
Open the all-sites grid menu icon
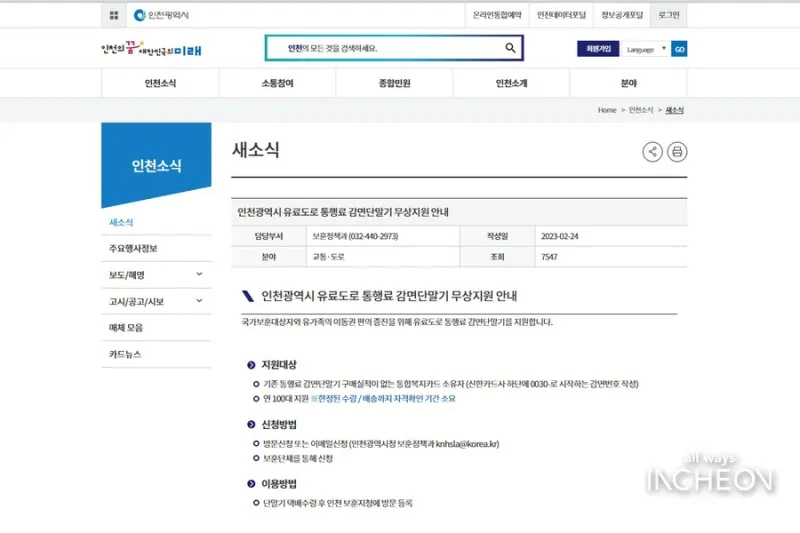point(114,15)
